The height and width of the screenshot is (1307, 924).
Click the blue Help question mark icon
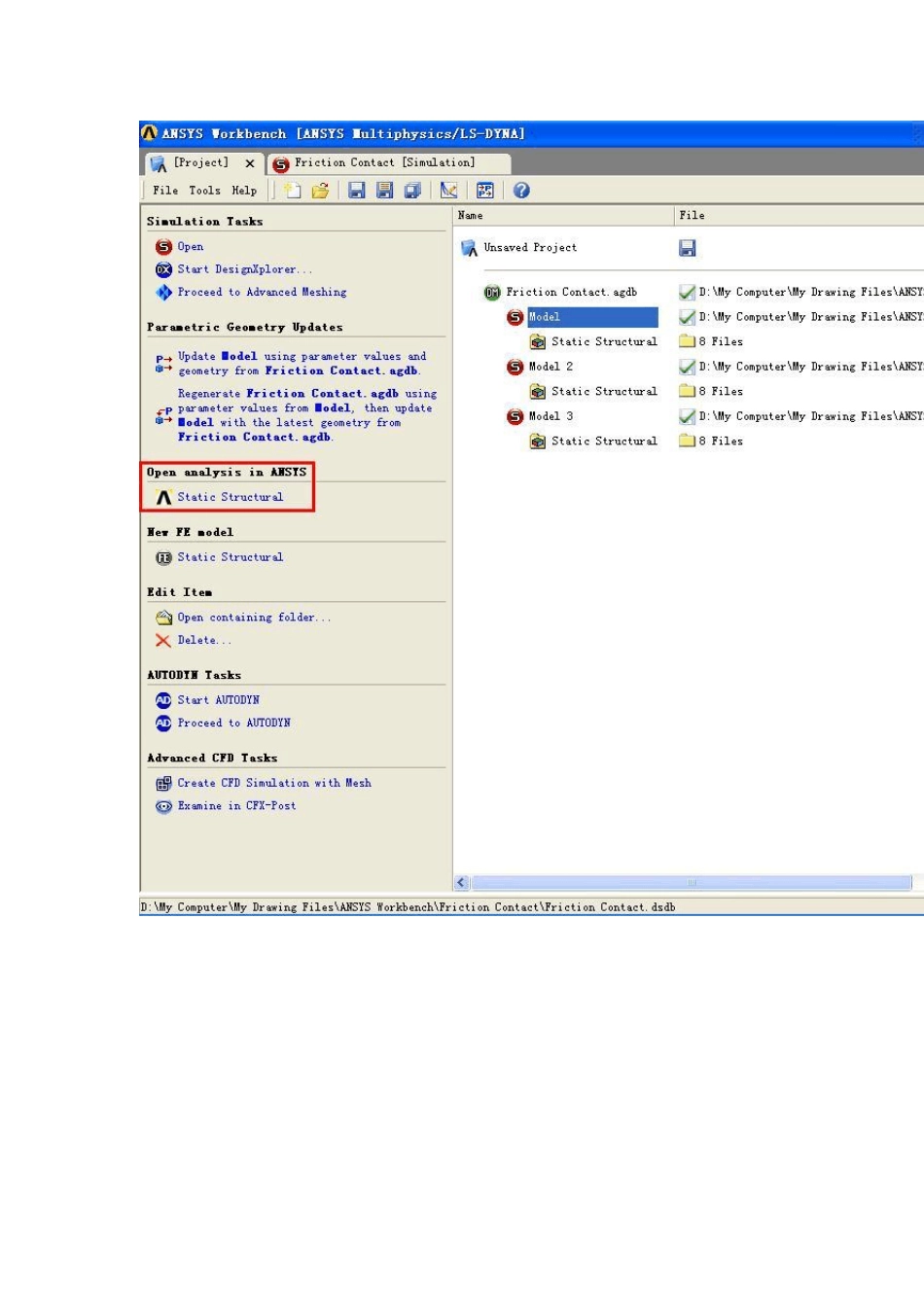coord(521,191)
